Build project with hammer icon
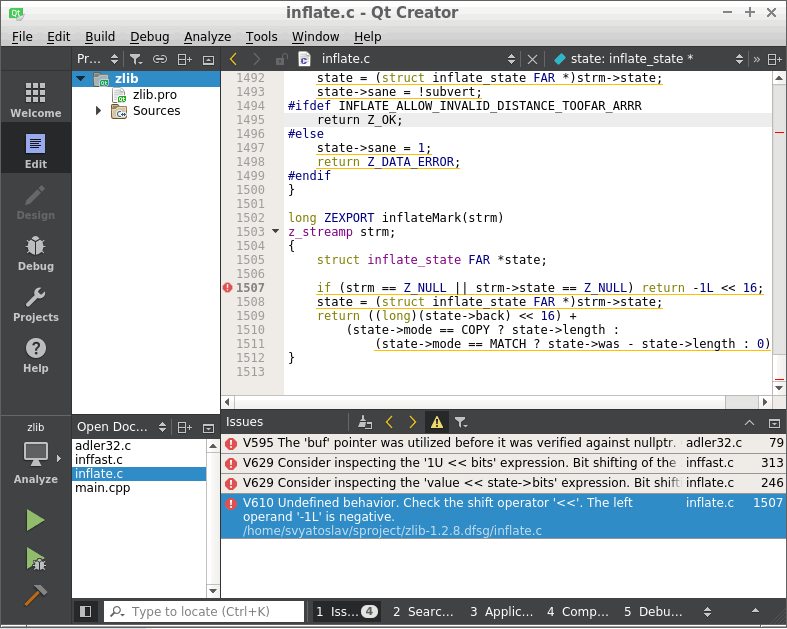This screenshot has height=629, width=787. tap(35, 595)
